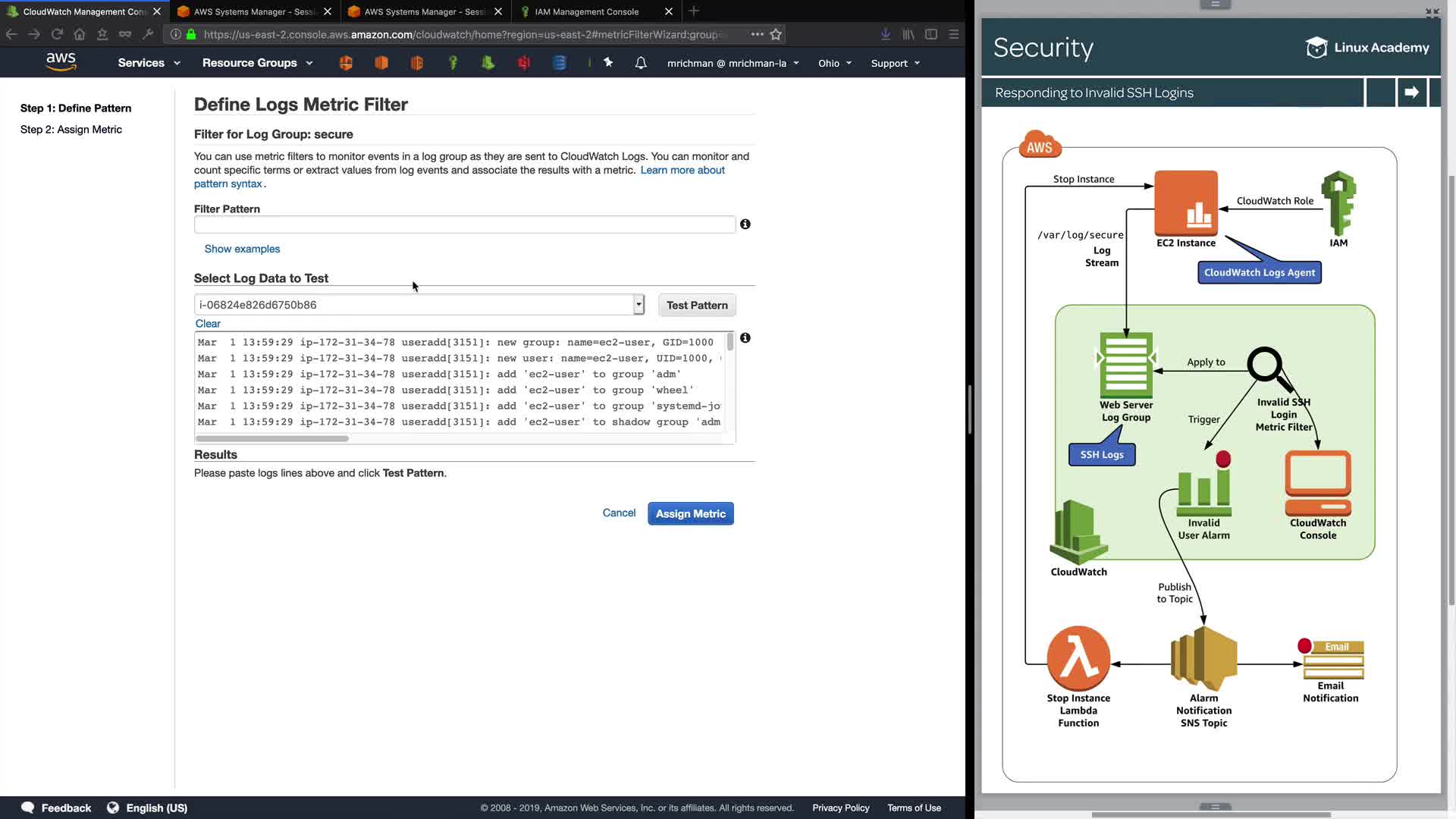Click the AWS logo home icon
The width and height of the screenshot is (1456, 819).
coord(61,62)
